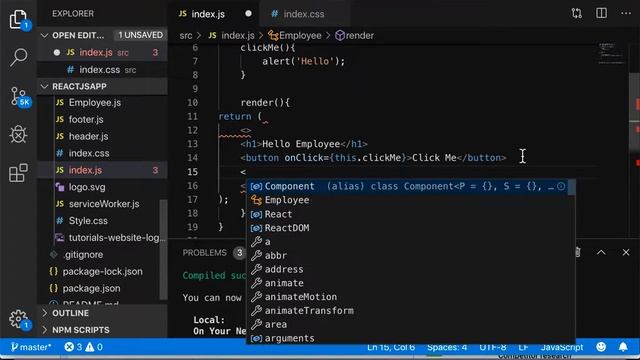
Task: Expand the NPM Scripts section
Action: pos(102,330)
